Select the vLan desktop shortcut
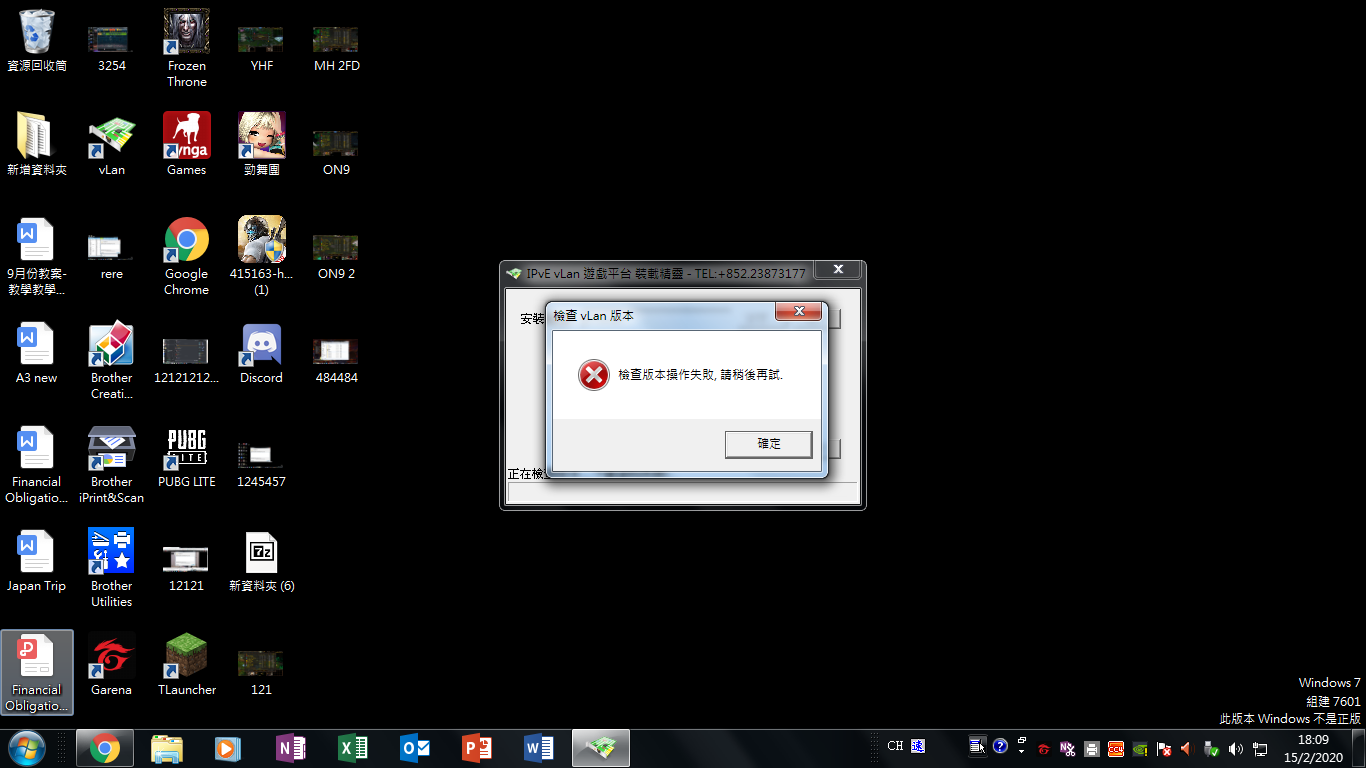 [x=111, y=145]
